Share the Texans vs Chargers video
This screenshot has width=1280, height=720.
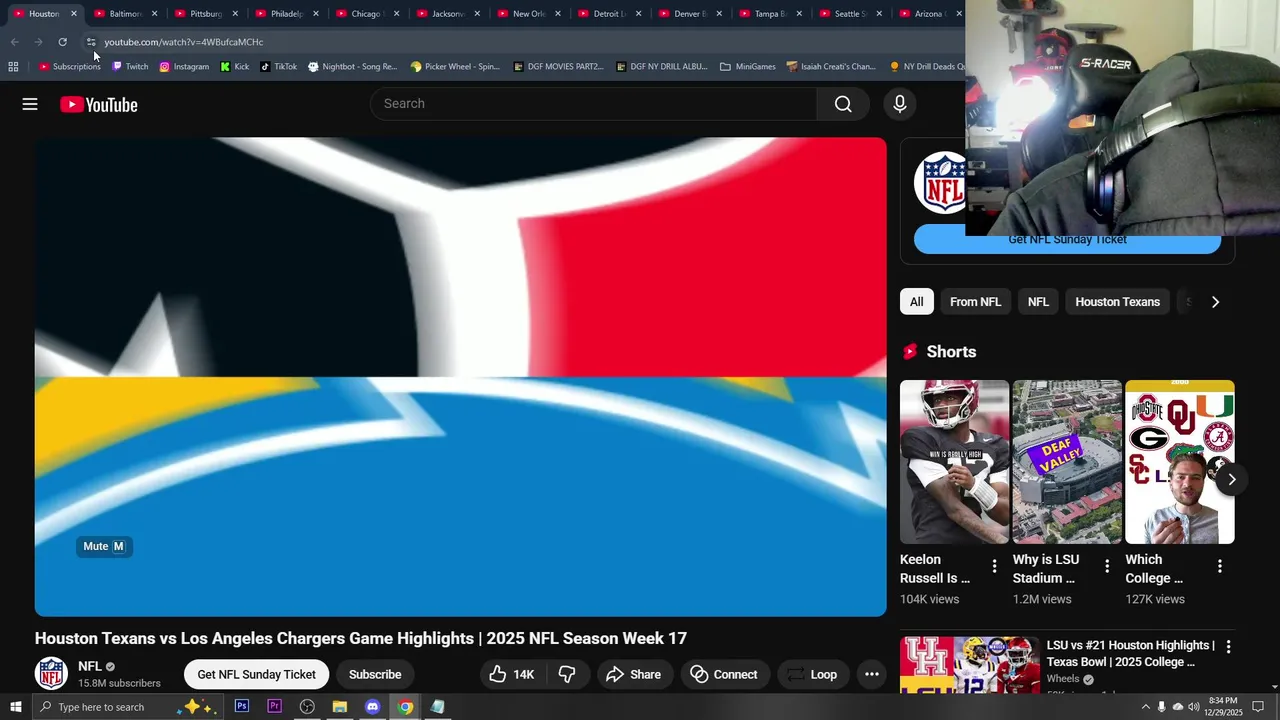pyautogui.click(x=633, y=674)
